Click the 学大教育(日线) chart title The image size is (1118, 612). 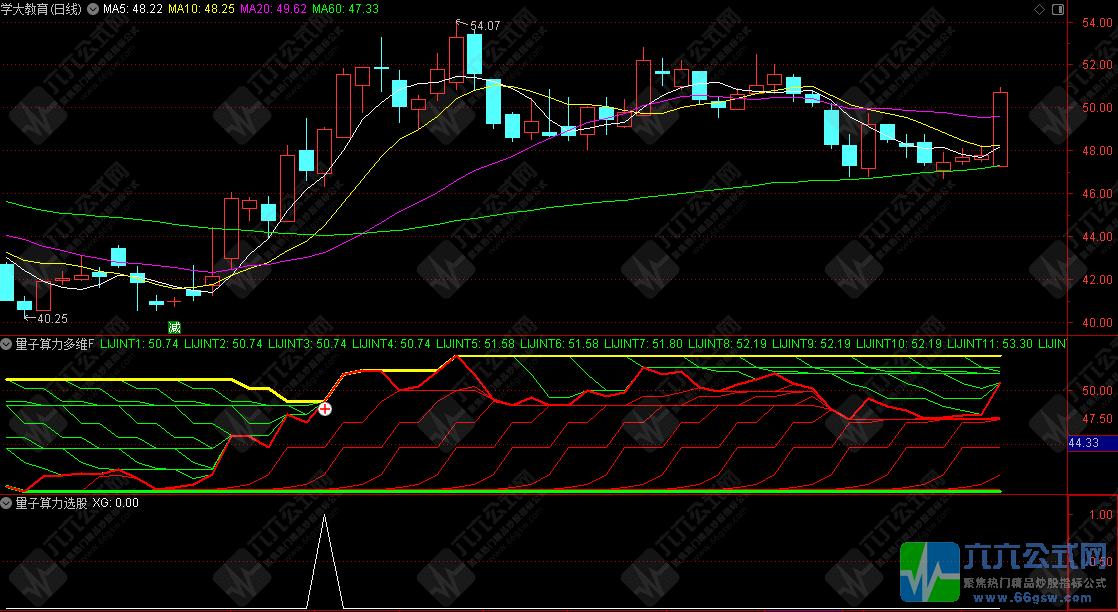pyautogui.click(x=43, y=9)
